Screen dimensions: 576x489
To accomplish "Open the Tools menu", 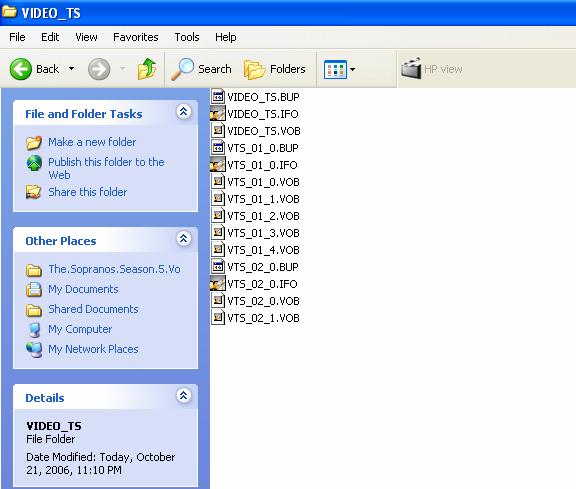I will 187,37.
